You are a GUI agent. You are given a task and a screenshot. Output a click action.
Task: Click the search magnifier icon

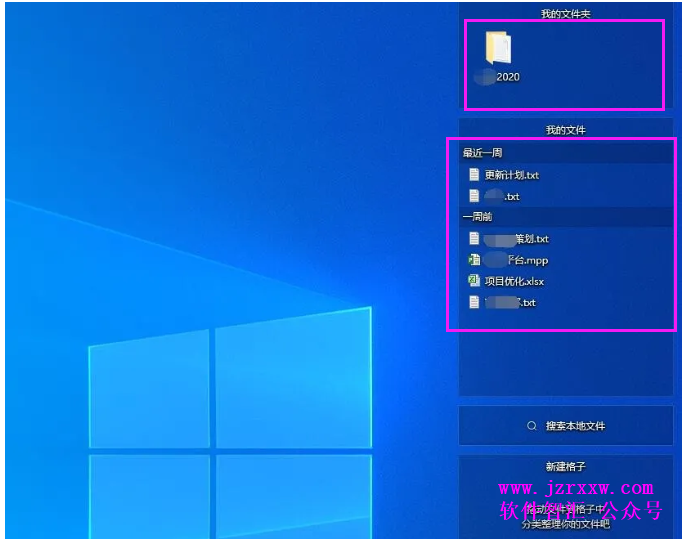[x=532, y=426]
